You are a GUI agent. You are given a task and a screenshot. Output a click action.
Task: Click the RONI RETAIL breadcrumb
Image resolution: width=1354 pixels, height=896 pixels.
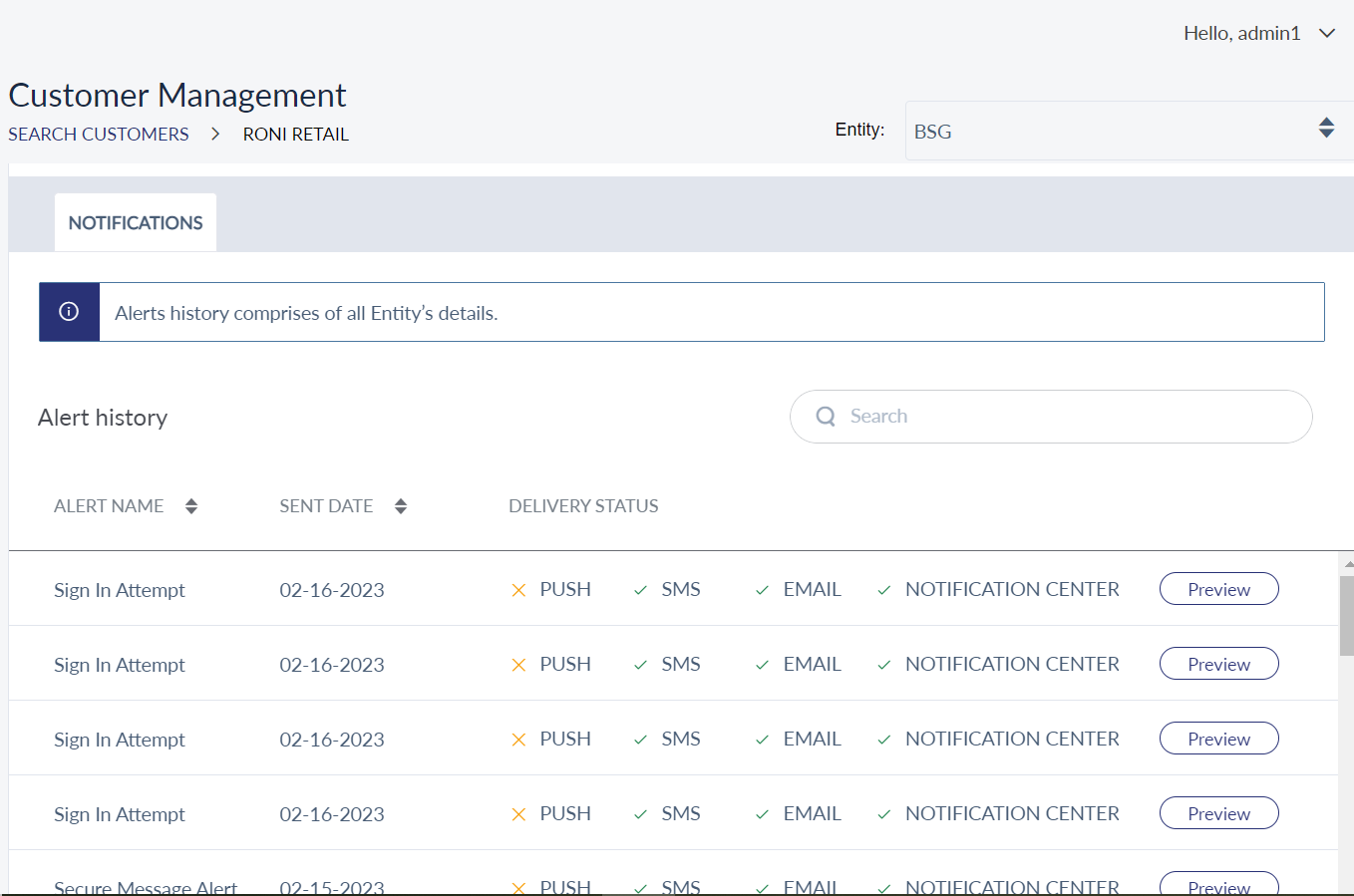pos(296,135)
